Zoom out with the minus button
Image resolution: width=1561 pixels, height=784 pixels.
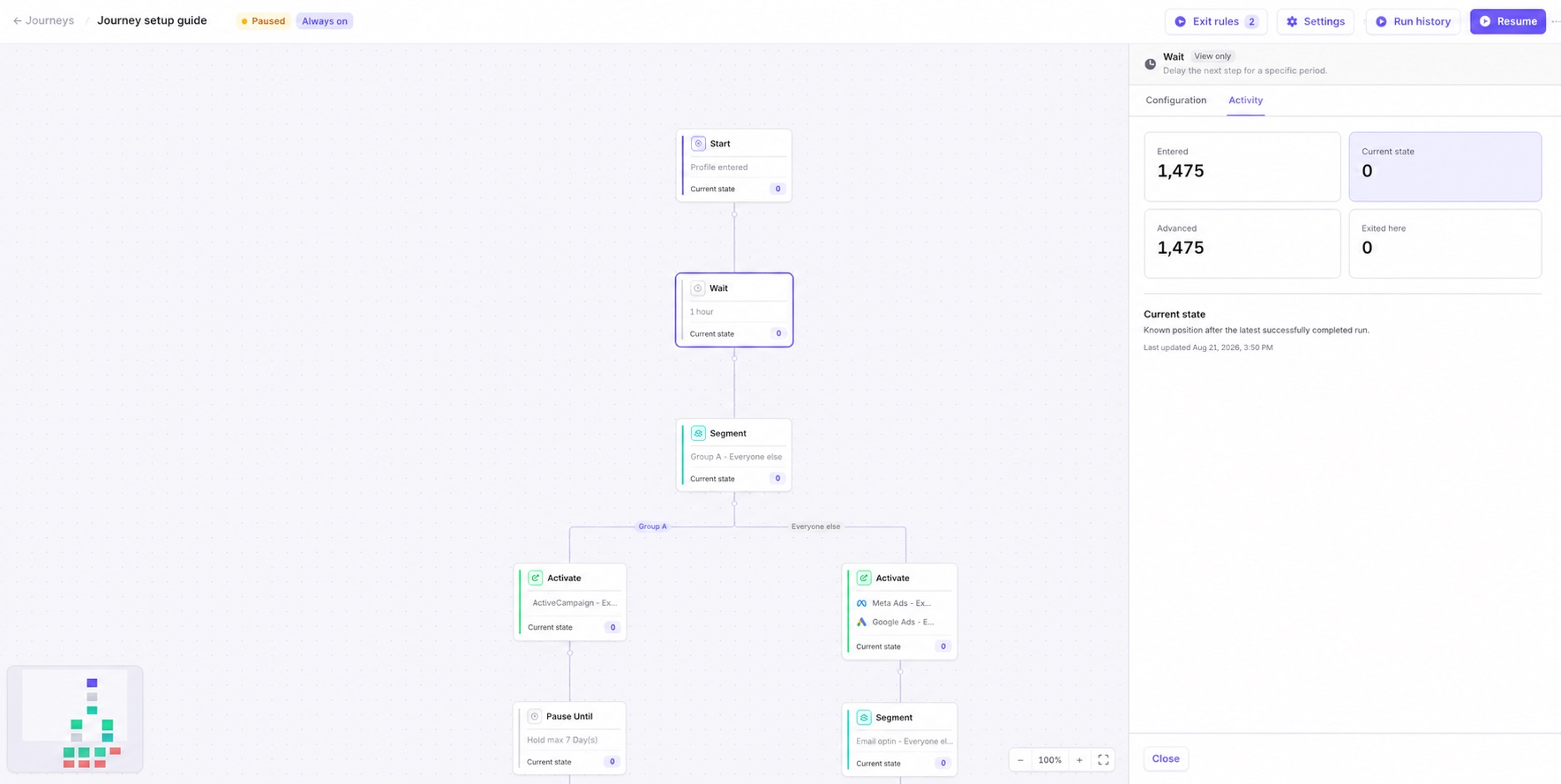[1020, 760]
